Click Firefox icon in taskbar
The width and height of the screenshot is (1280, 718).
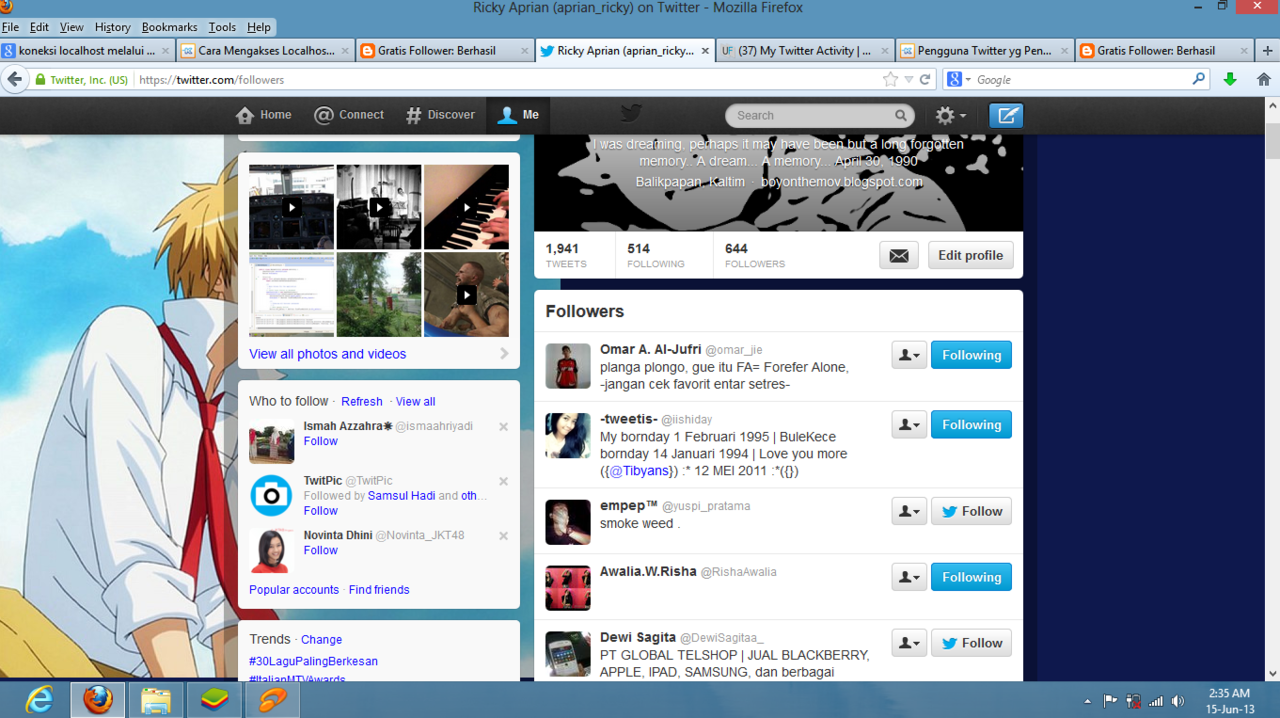98,699
